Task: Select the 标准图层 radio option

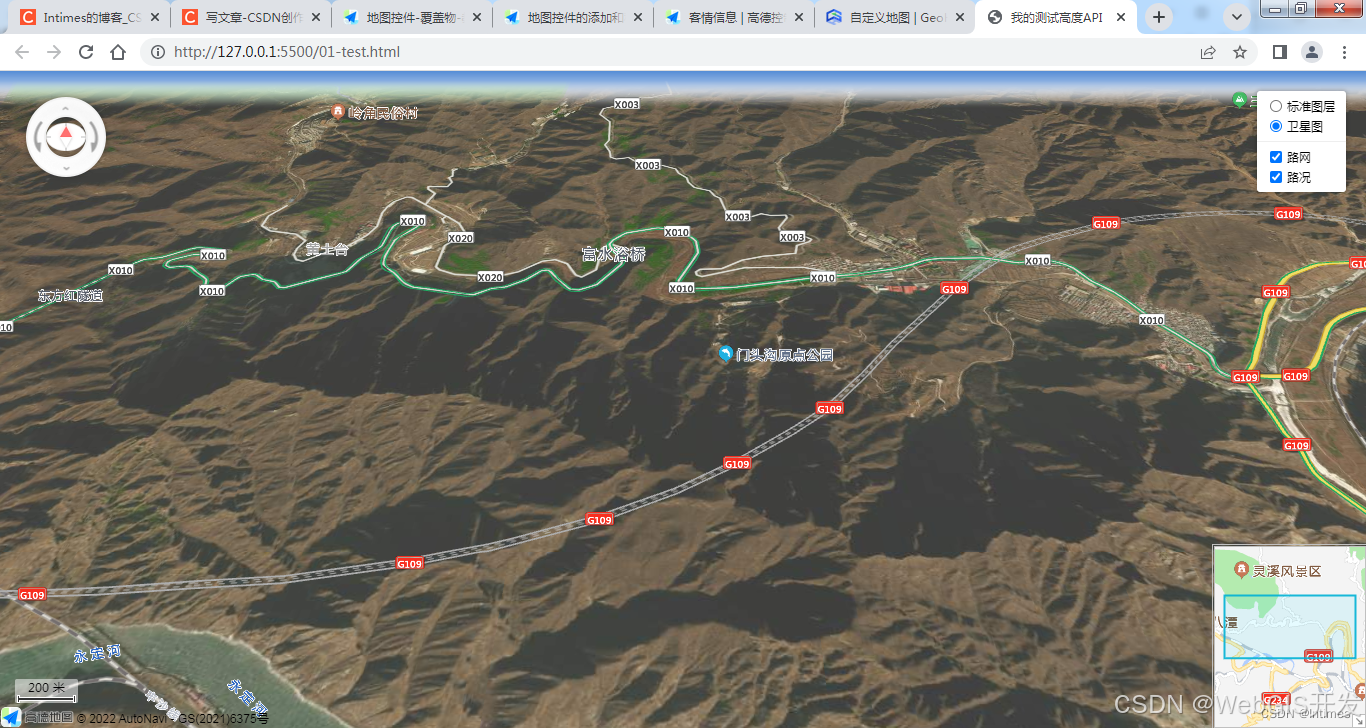Action: coord(1276,106)
